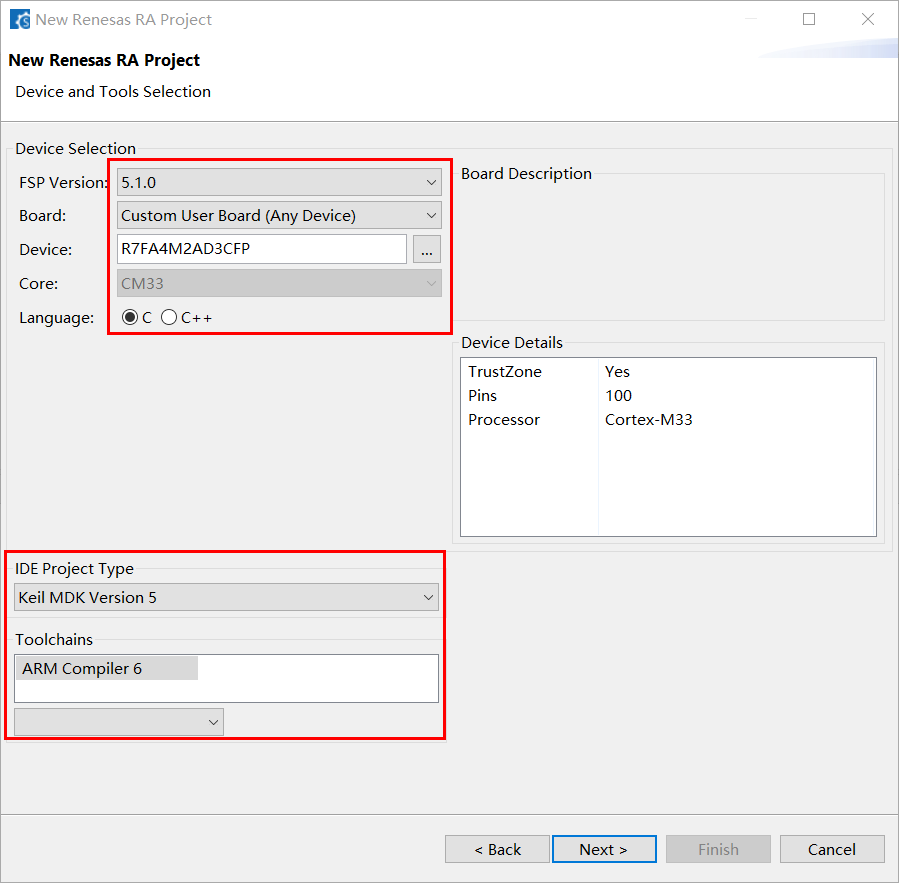Click the Renesas app icon in title bar
The height and width of the screenshot is (883, 899).
tap(20, 19)
